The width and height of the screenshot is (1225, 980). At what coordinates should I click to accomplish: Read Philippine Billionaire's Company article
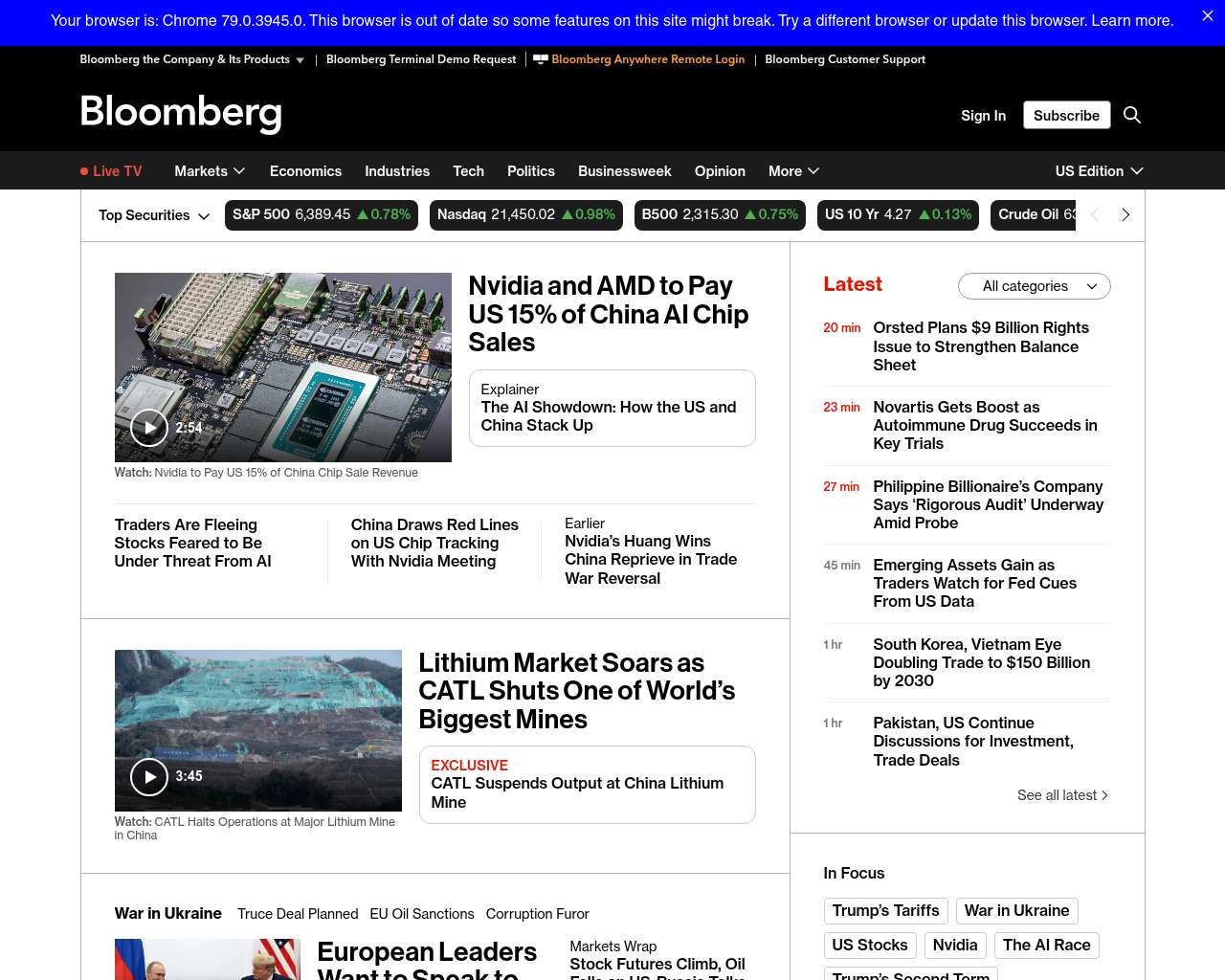tap(988, 504)
